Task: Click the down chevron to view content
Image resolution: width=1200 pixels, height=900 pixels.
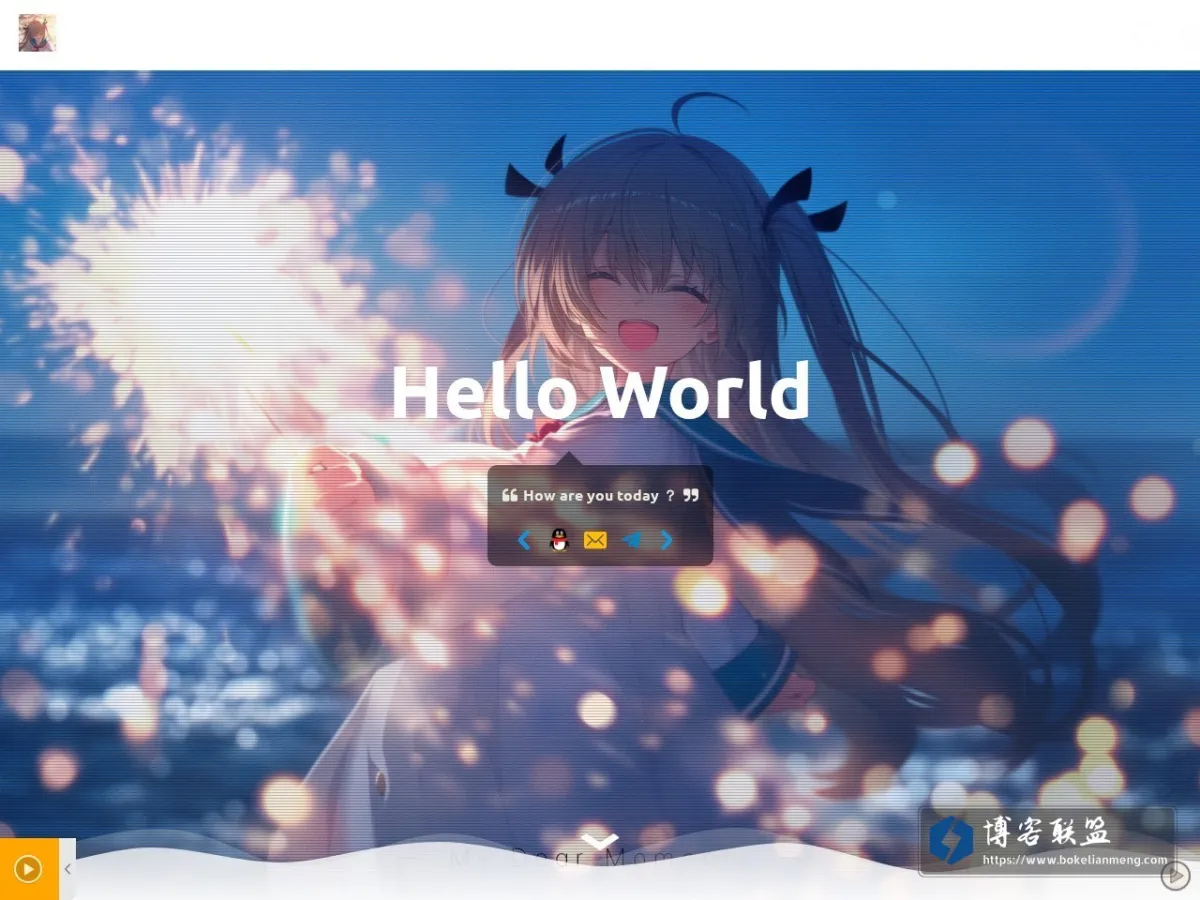Action: coord(600,841)
